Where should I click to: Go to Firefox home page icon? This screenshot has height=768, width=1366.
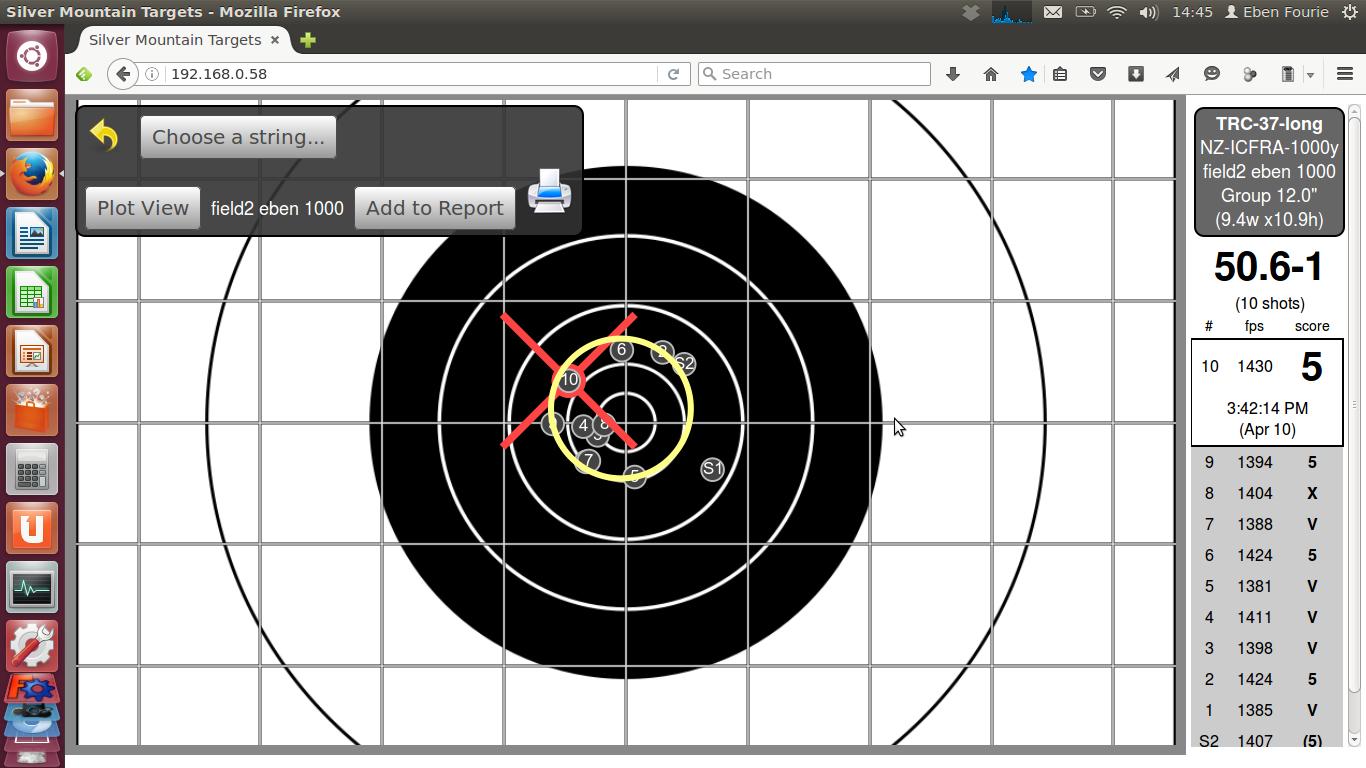[991, 74]
